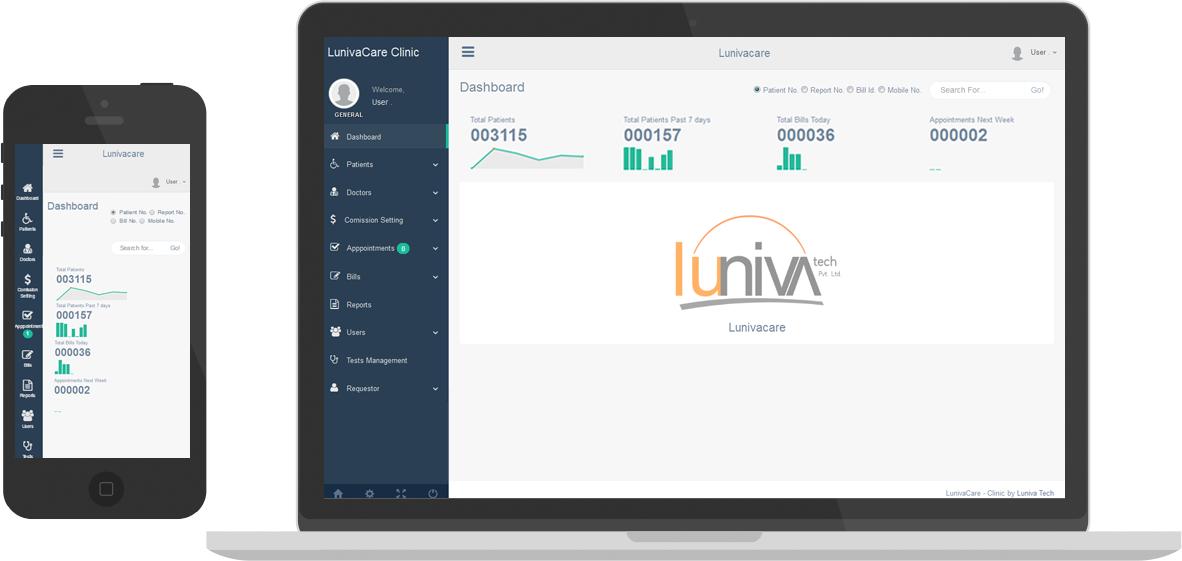Click the Go! button on laptop search
This screenshot has height=561, width=1182.
coord(1037,90)
